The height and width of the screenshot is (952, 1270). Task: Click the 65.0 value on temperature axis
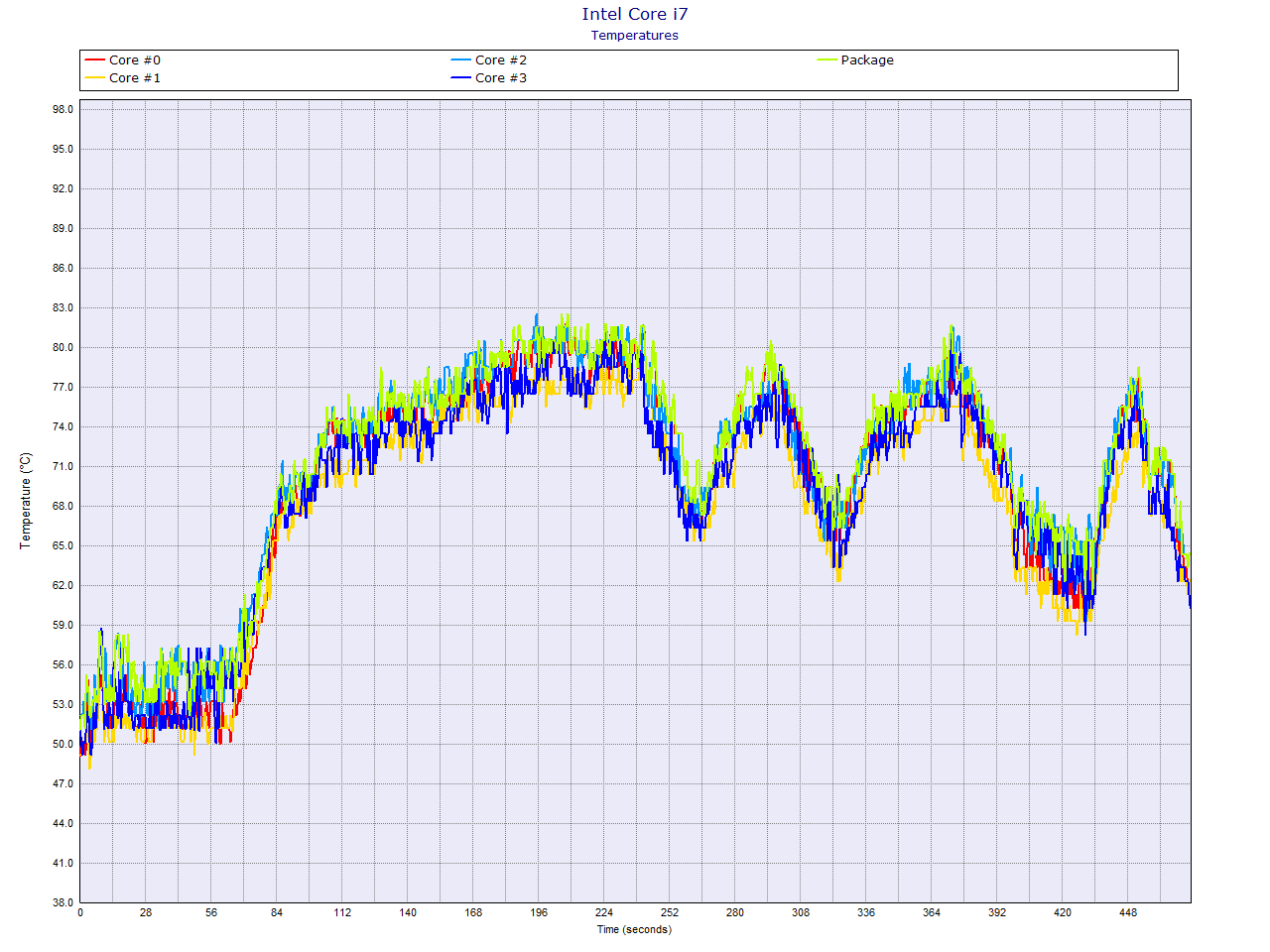point(63,546)
